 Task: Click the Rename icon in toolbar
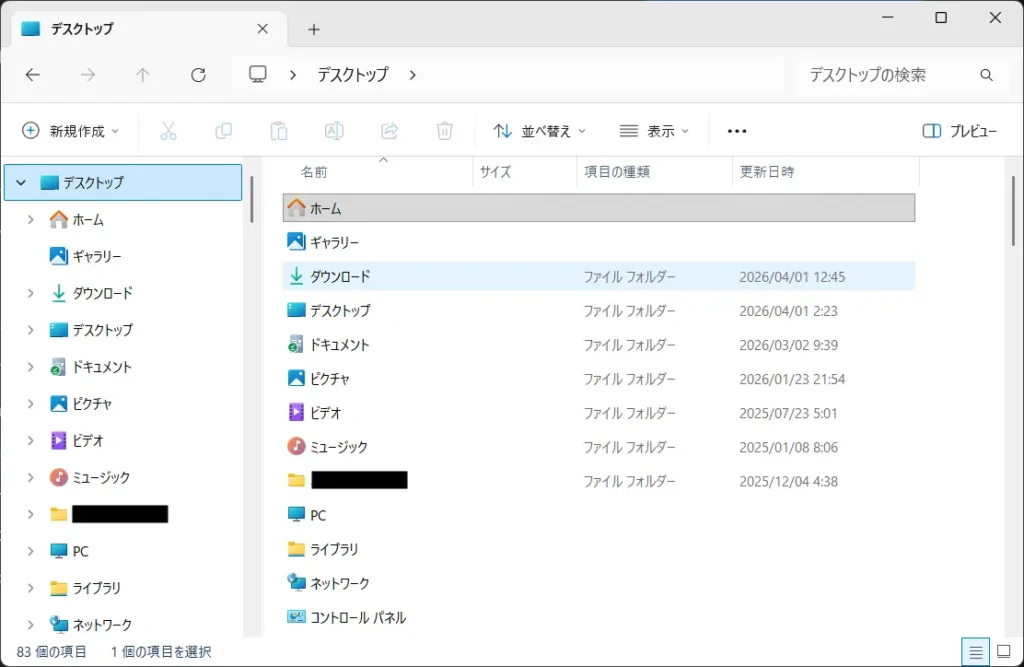pyautogui.click(x=334, y=131)
